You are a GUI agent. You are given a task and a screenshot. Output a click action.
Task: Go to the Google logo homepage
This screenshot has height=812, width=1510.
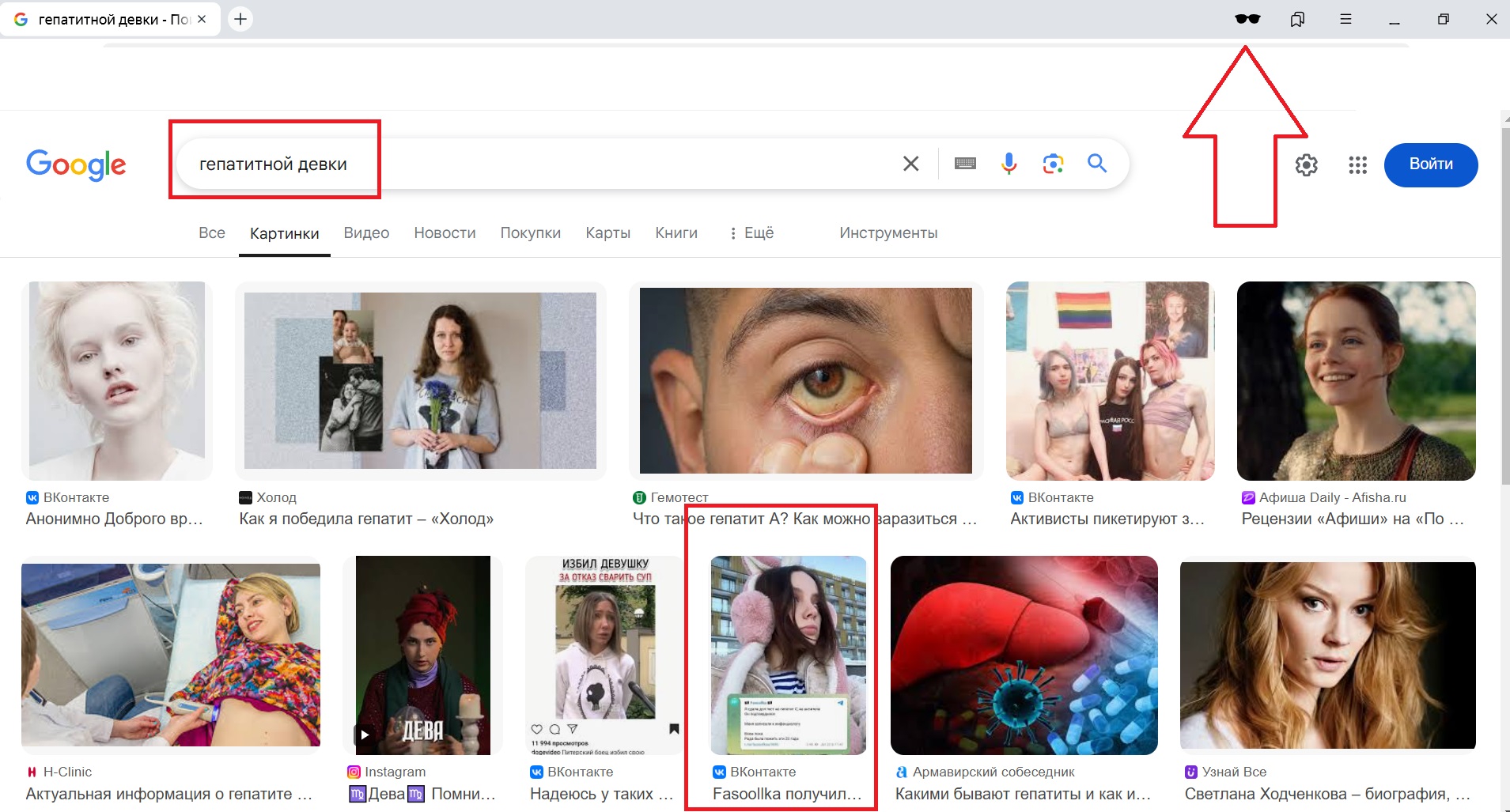(76, 164)
